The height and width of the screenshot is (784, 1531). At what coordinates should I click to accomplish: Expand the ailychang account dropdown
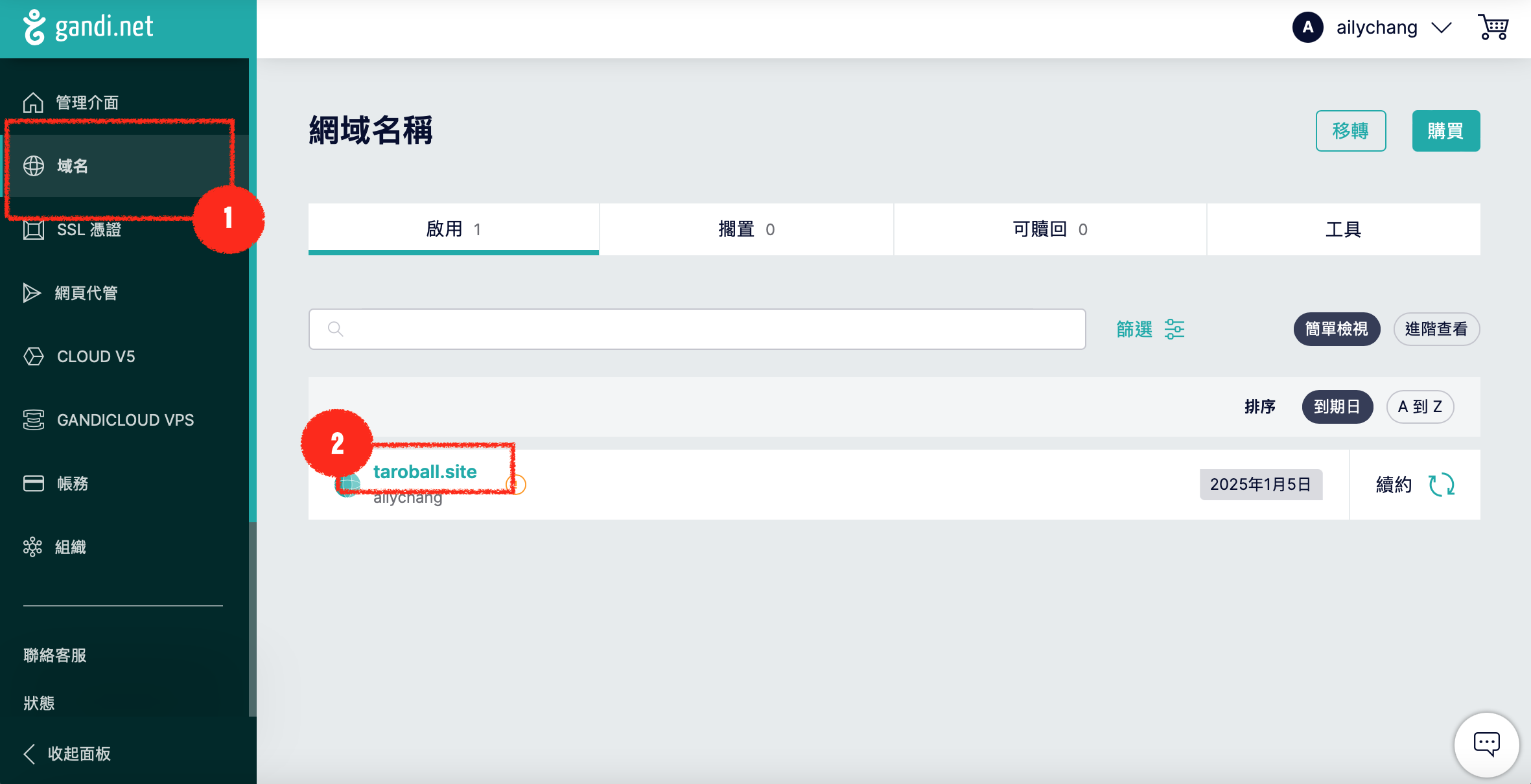coord(1441,28)
